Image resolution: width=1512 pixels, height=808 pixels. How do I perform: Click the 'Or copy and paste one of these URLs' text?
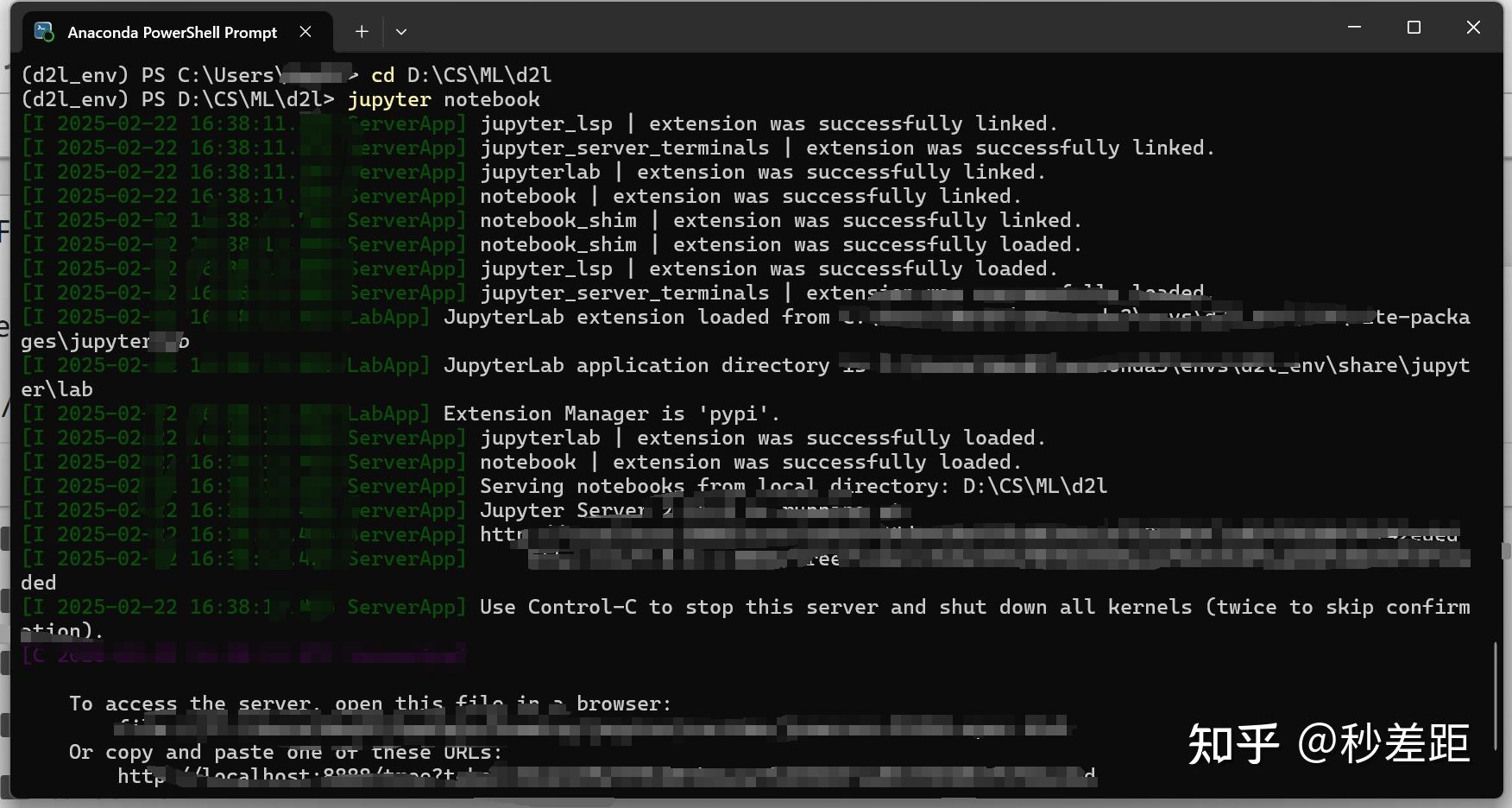coord(286,752)
